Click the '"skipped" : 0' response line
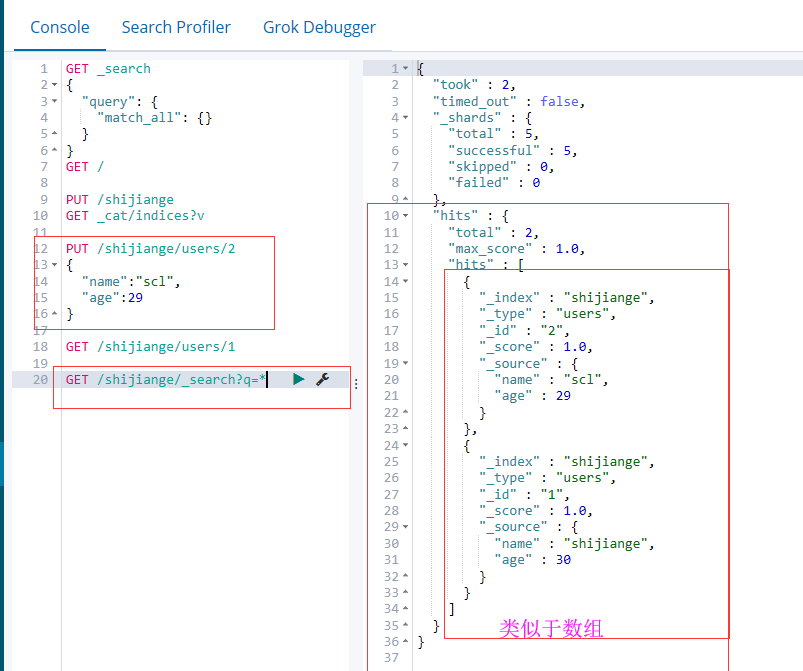 tap(501, 167)
